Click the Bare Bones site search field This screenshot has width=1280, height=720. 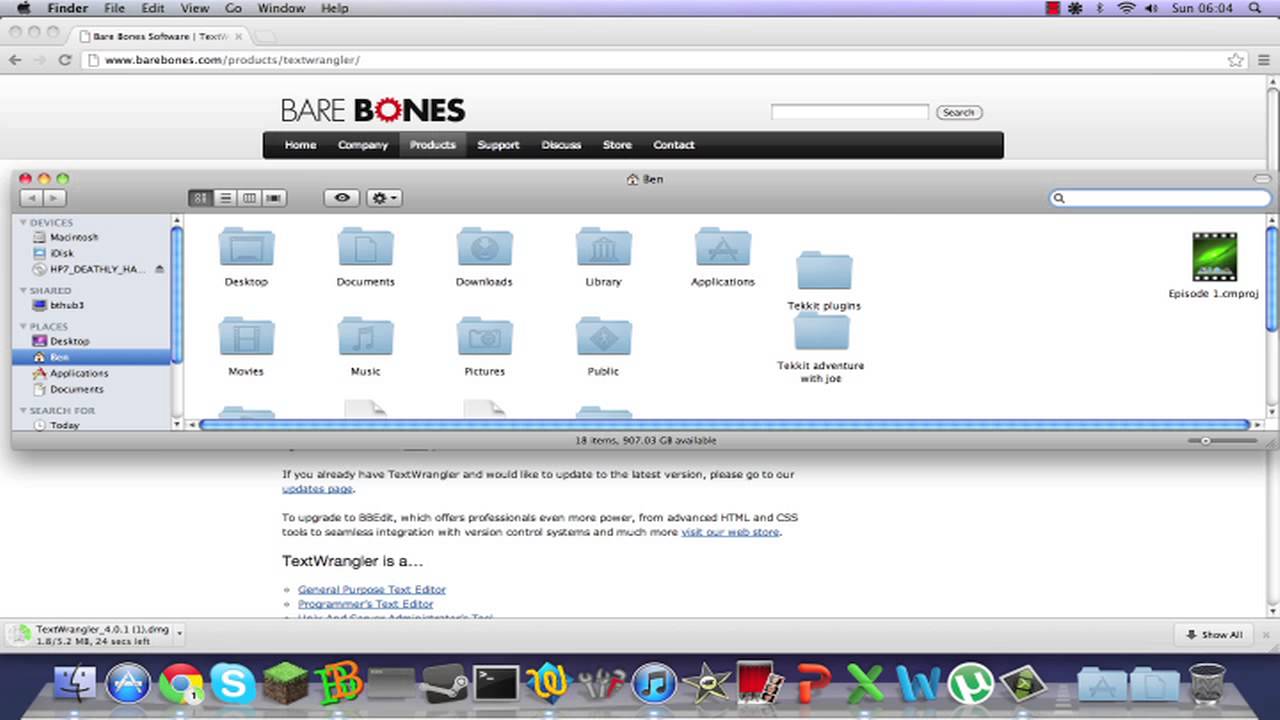click(x=850, y=112)
